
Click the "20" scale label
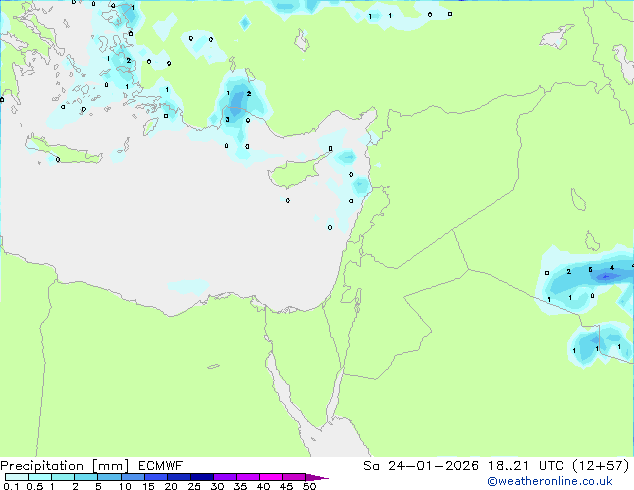(x=171, y=486)
